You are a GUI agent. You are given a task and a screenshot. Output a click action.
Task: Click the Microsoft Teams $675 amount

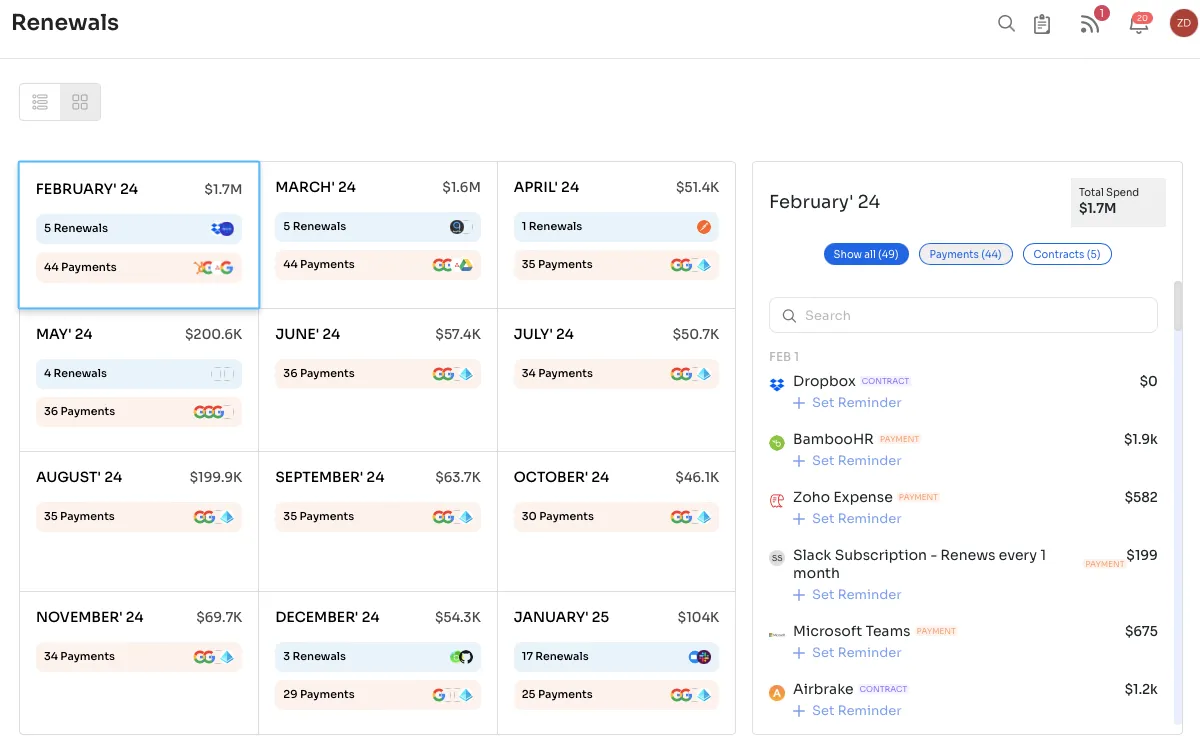(x=1141, y=631)
